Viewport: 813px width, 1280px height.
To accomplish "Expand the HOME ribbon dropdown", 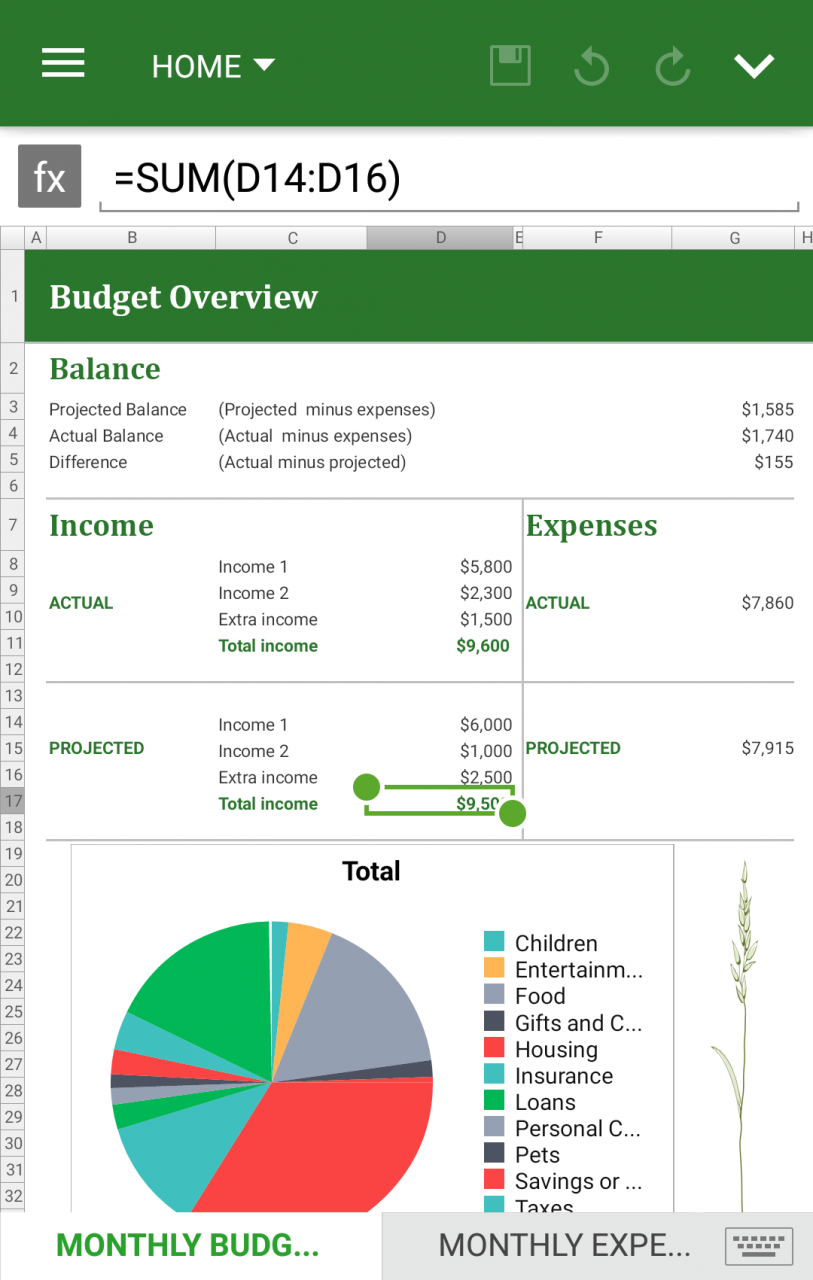I will point(212,66).
